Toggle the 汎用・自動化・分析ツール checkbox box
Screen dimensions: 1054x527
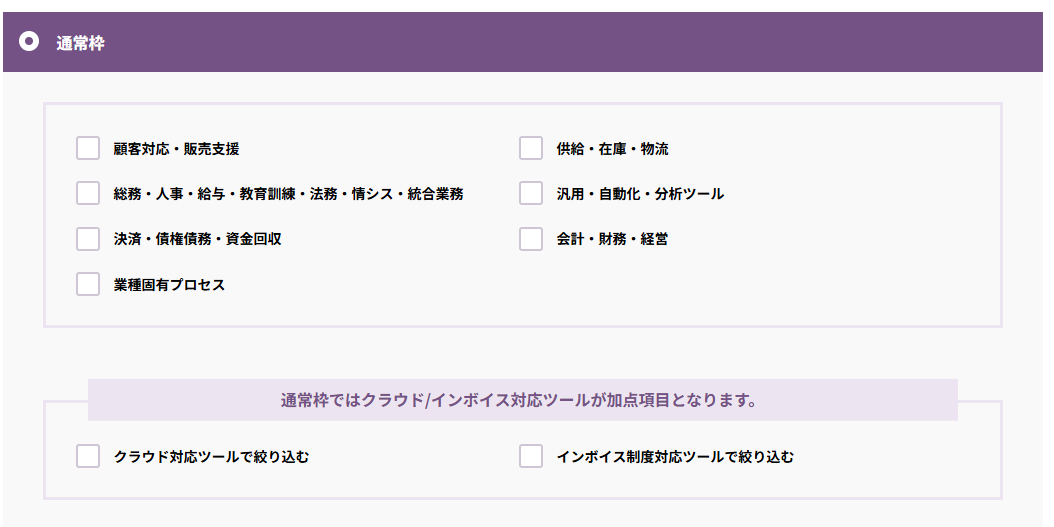pyautogui.click(x=531, y=194)
